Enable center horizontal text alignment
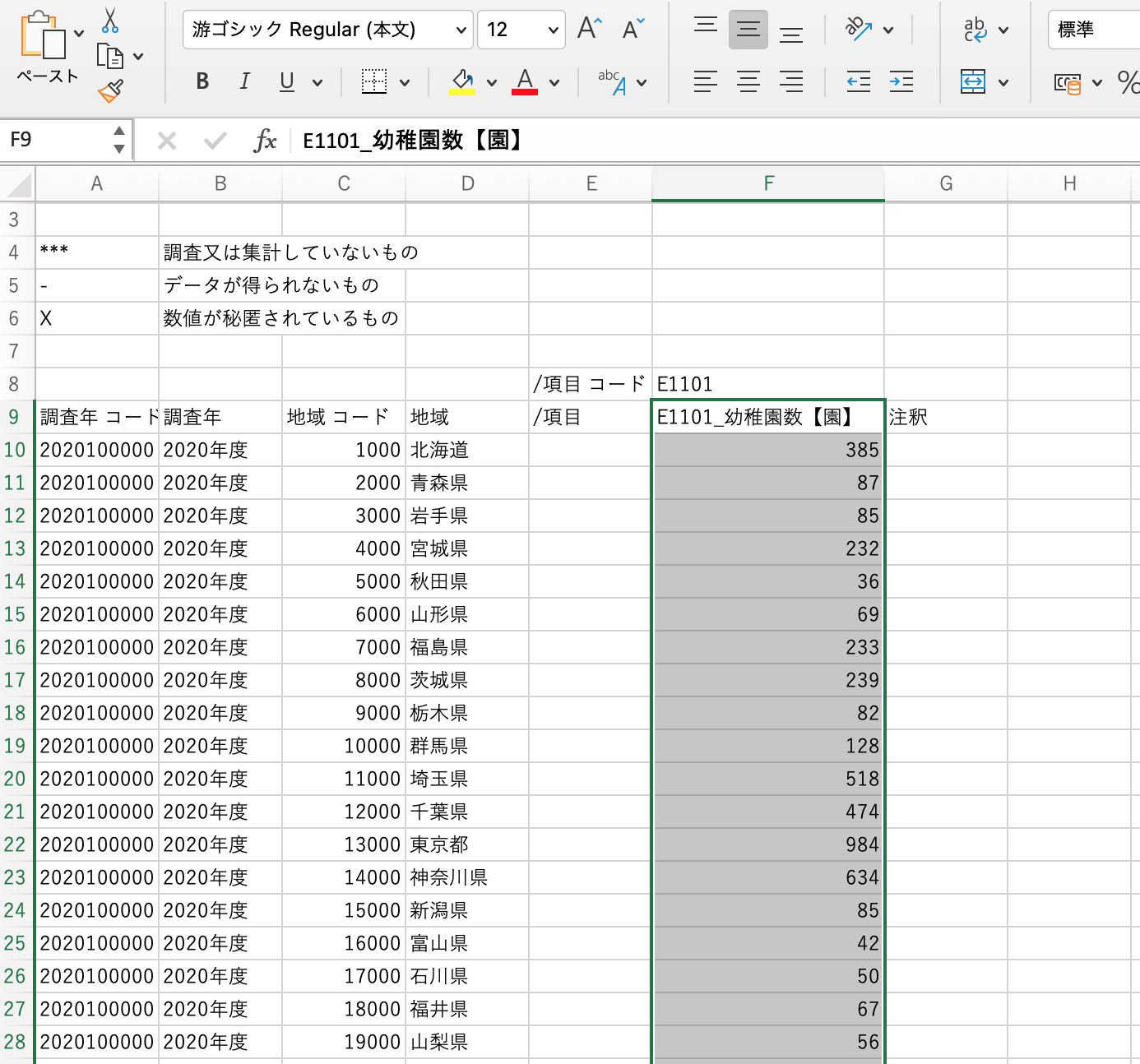The width and height of the screenshot is (1140, 1064). (x=748, y=81)
